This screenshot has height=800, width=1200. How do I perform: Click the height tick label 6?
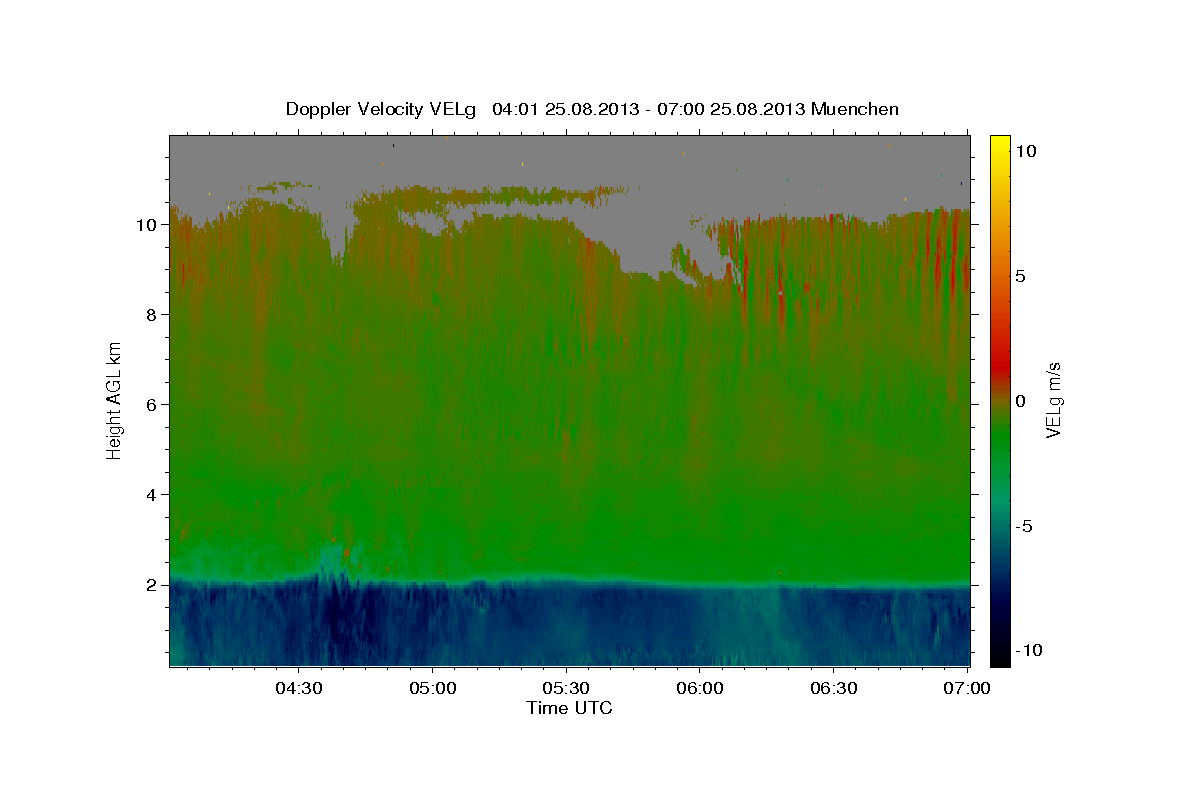click(152, 405)
